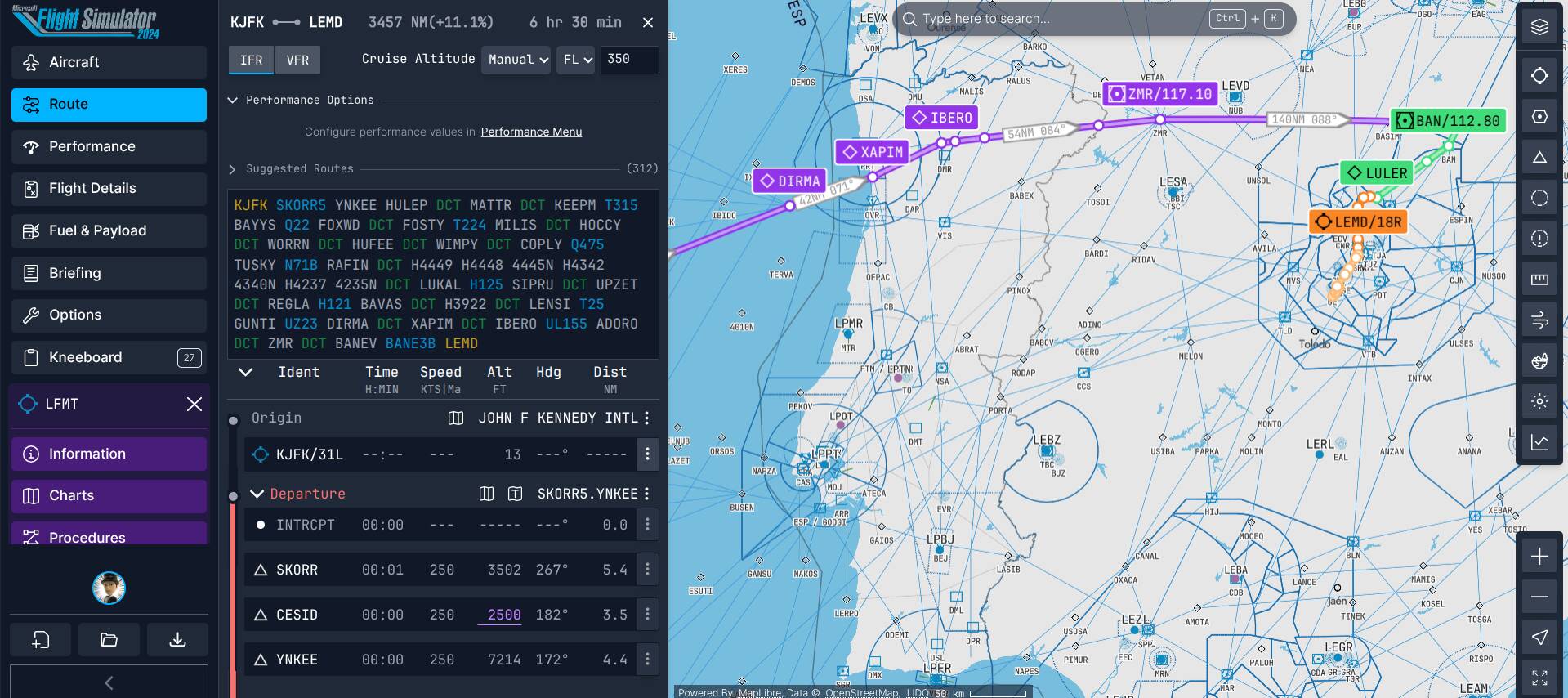Collapse the Departure section
Screen dimensions: 1568x698
(257, 494)
